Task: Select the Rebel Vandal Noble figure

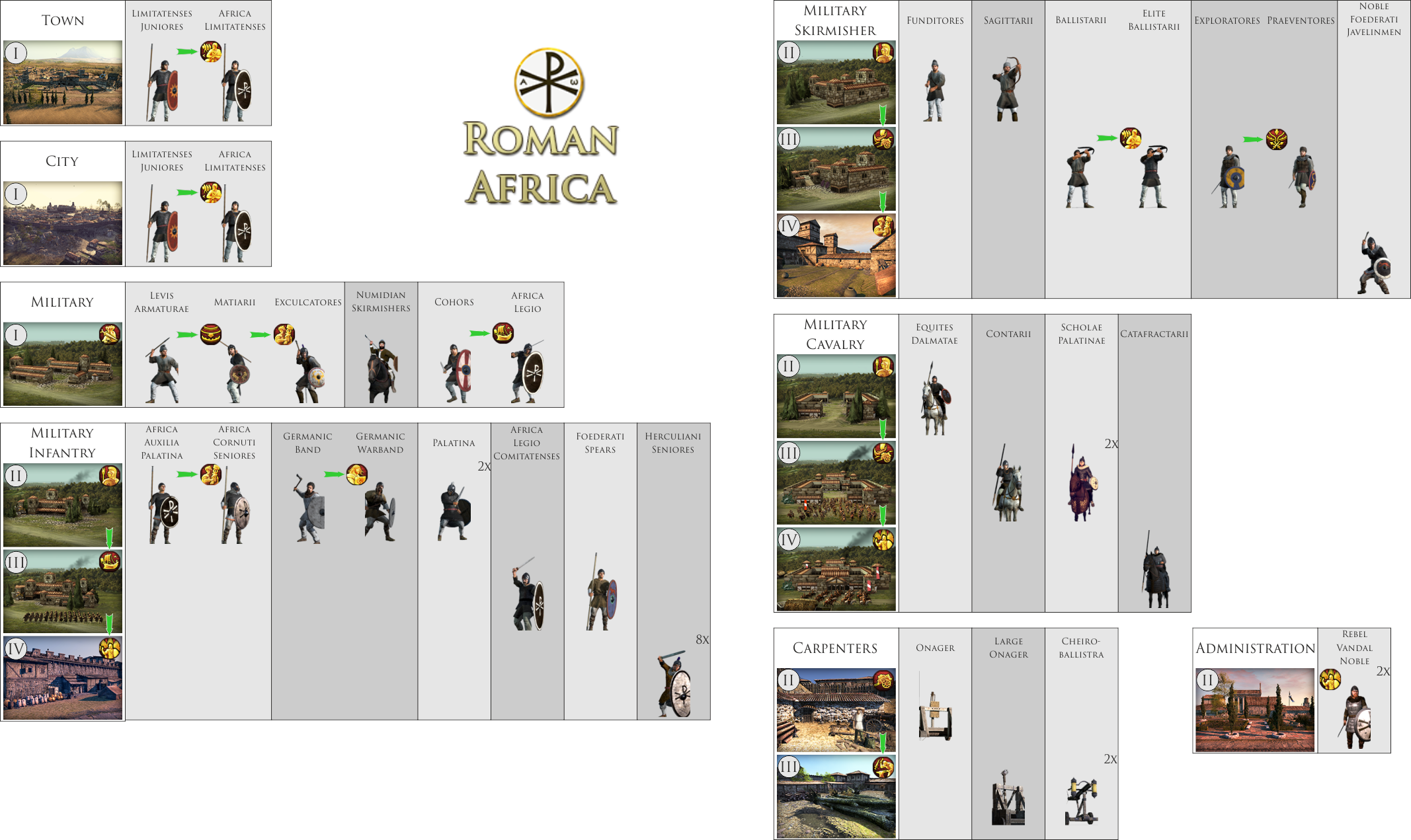Action: [x=1355, y=717]
